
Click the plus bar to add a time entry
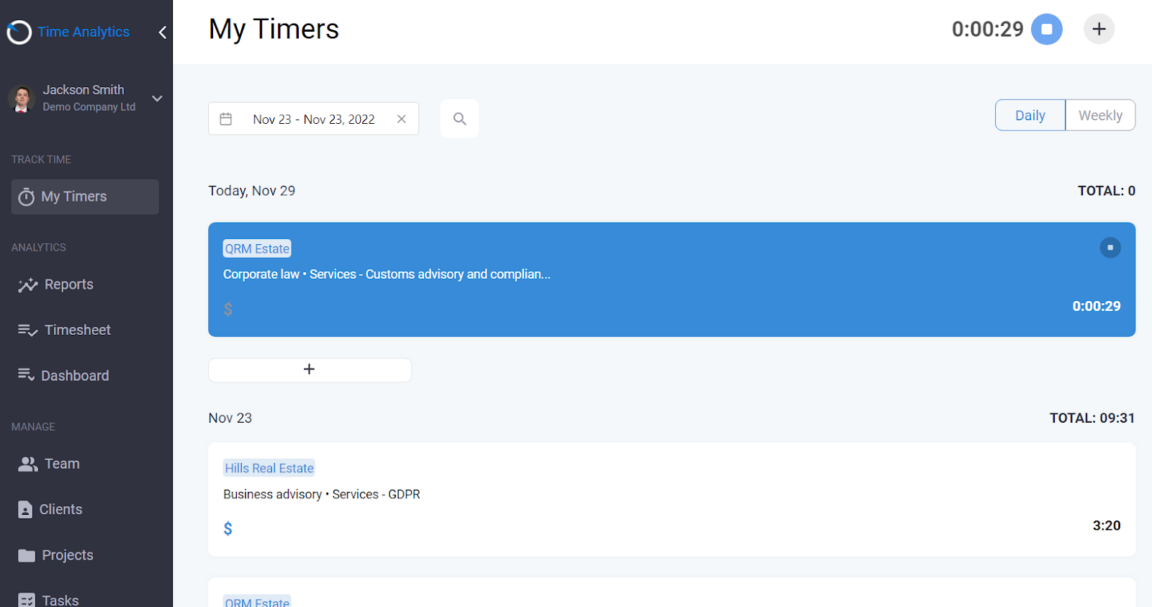pos(310,369)
